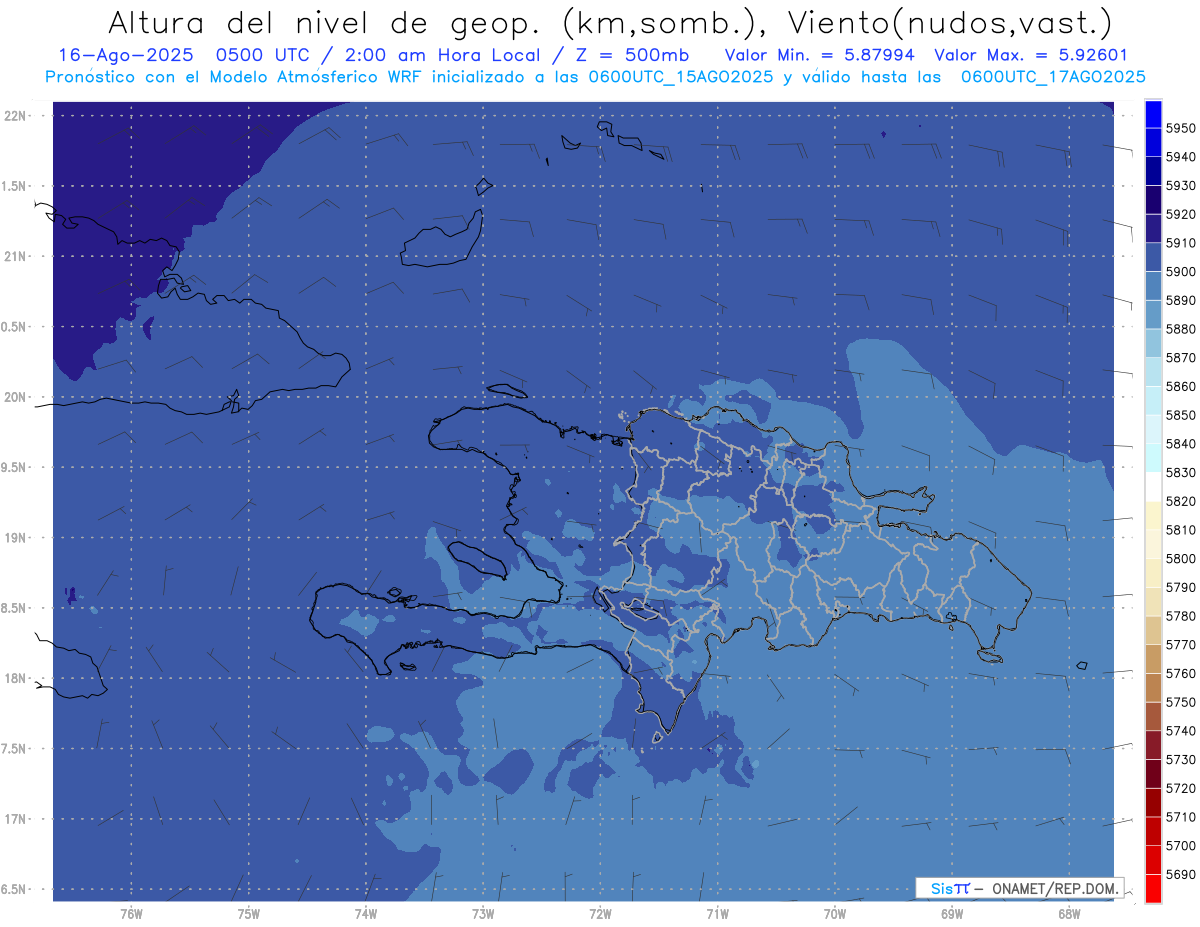Click 'Valor Min. = 5.87994'

coord(818,55)
